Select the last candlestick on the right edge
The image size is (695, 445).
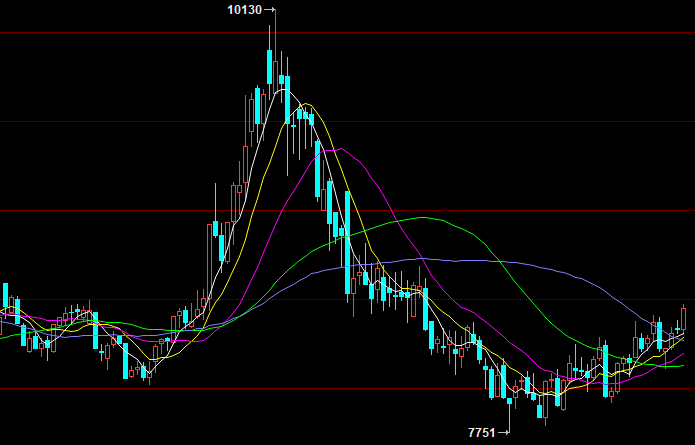click(x=685, y=318)
